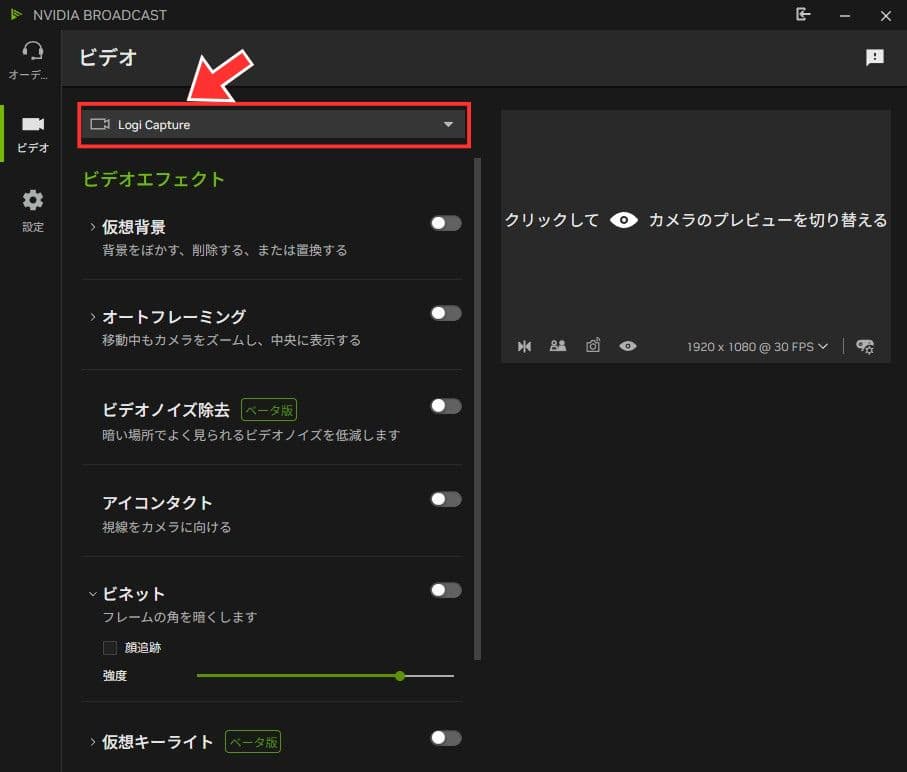Expand the オートフレーミング chevron
The image size is (907, 772).
point(93,317)
